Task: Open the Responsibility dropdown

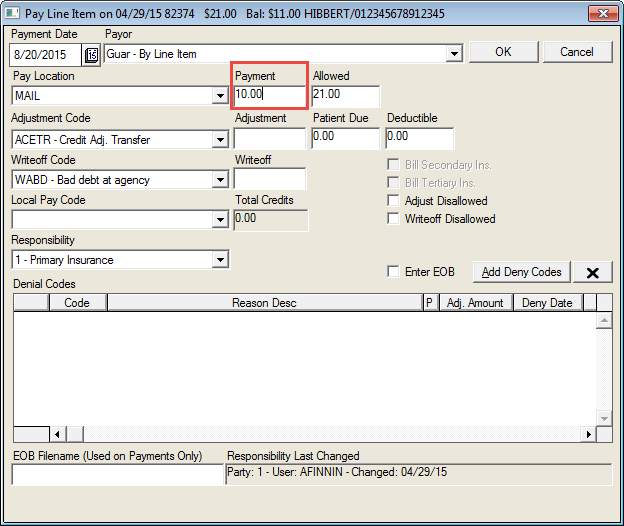Action: [220, 260]
